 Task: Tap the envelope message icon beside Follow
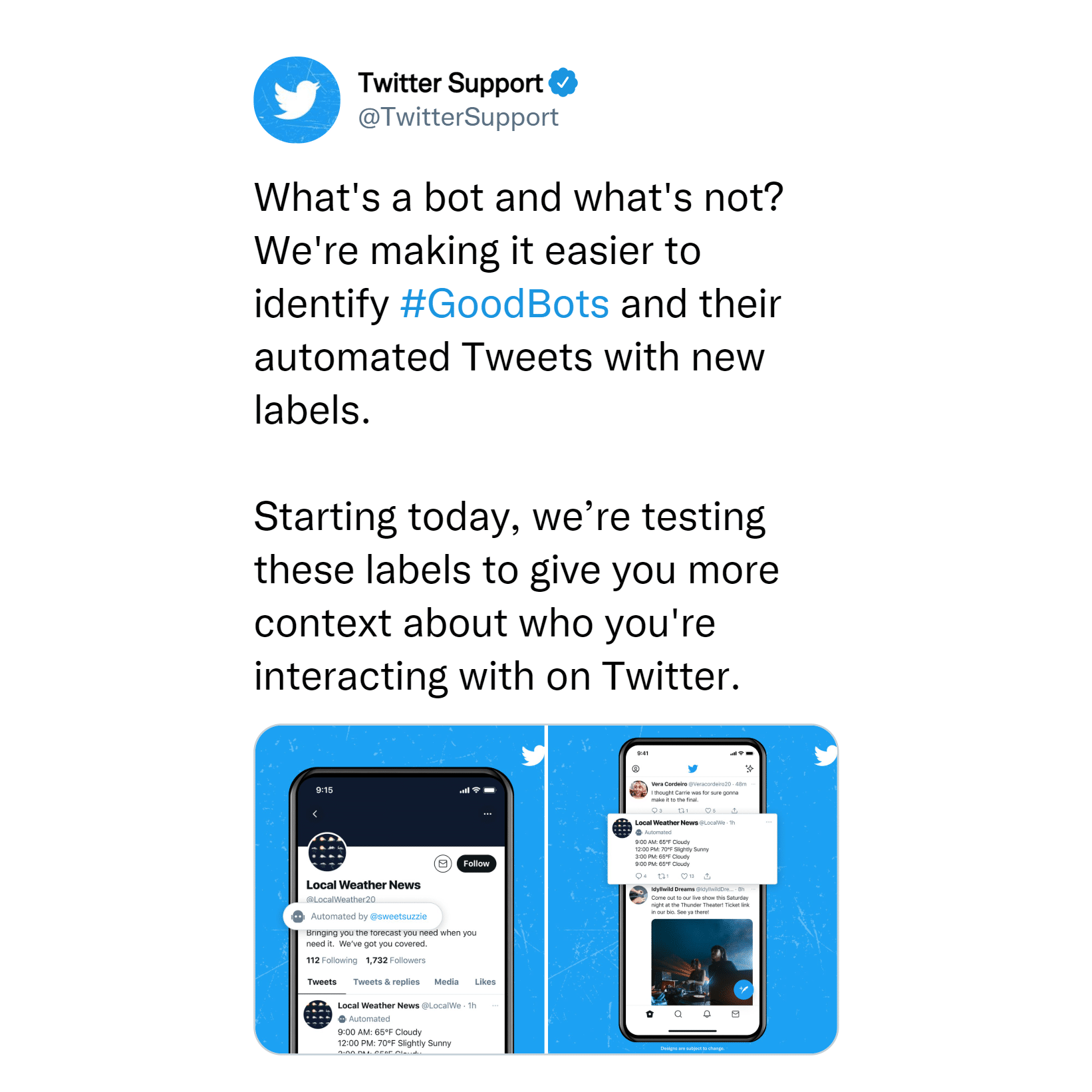click(x=443, y=863)
